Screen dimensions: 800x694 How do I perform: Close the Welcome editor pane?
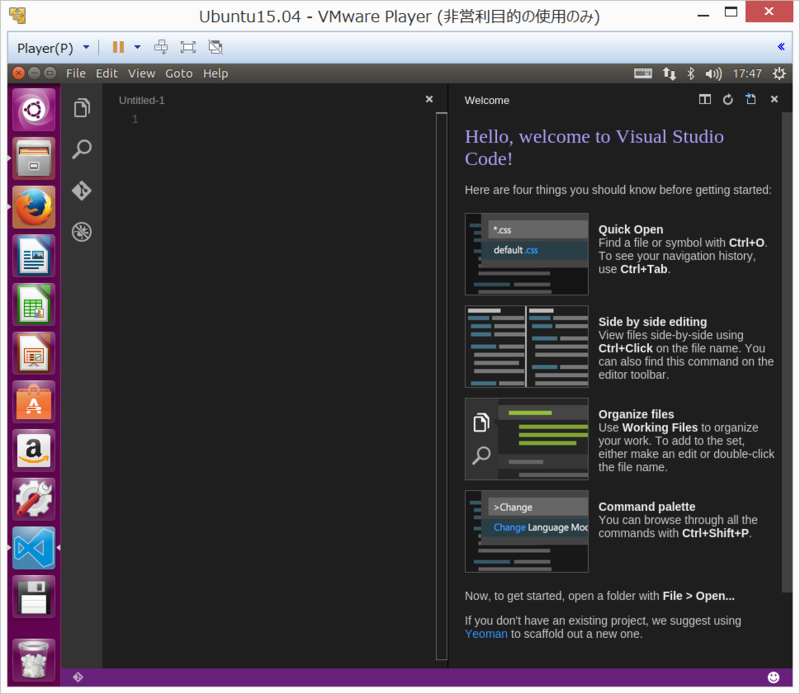pyautogui.click(x=774, y=99)
